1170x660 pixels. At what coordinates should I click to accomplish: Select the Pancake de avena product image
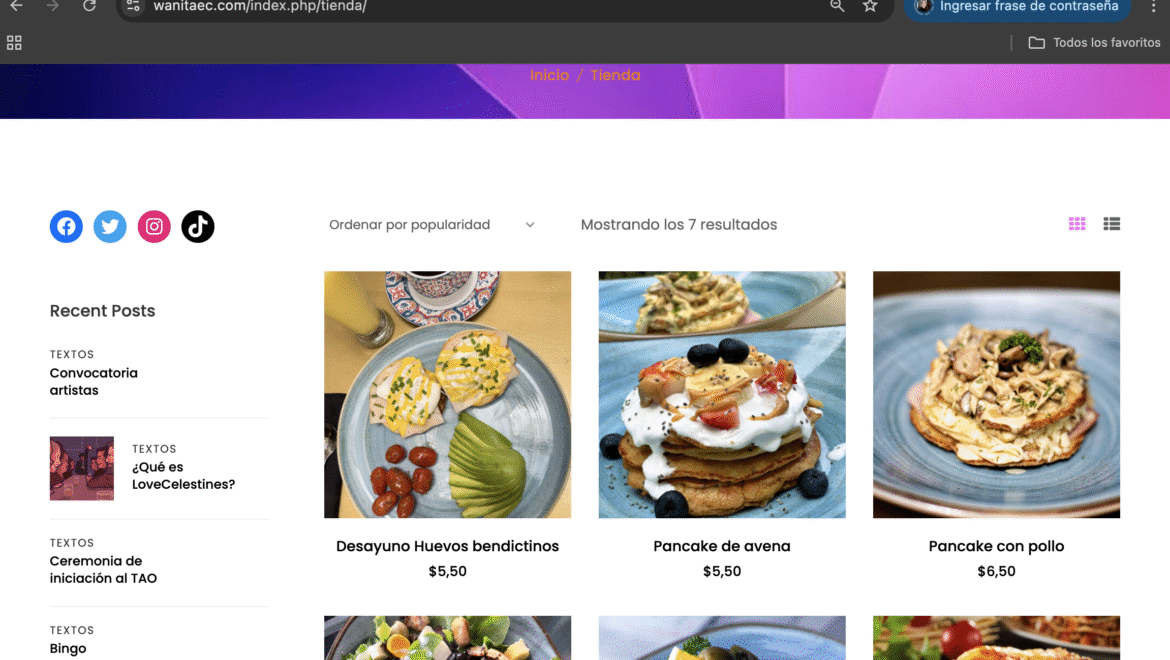click(722, 395)
